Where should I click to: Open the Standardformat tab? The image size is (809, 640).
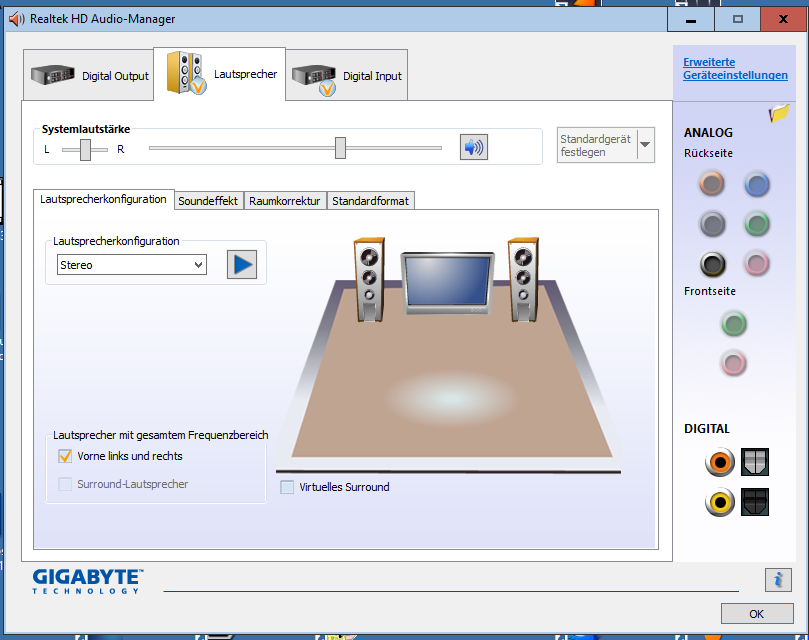click(x=370, y=201)
